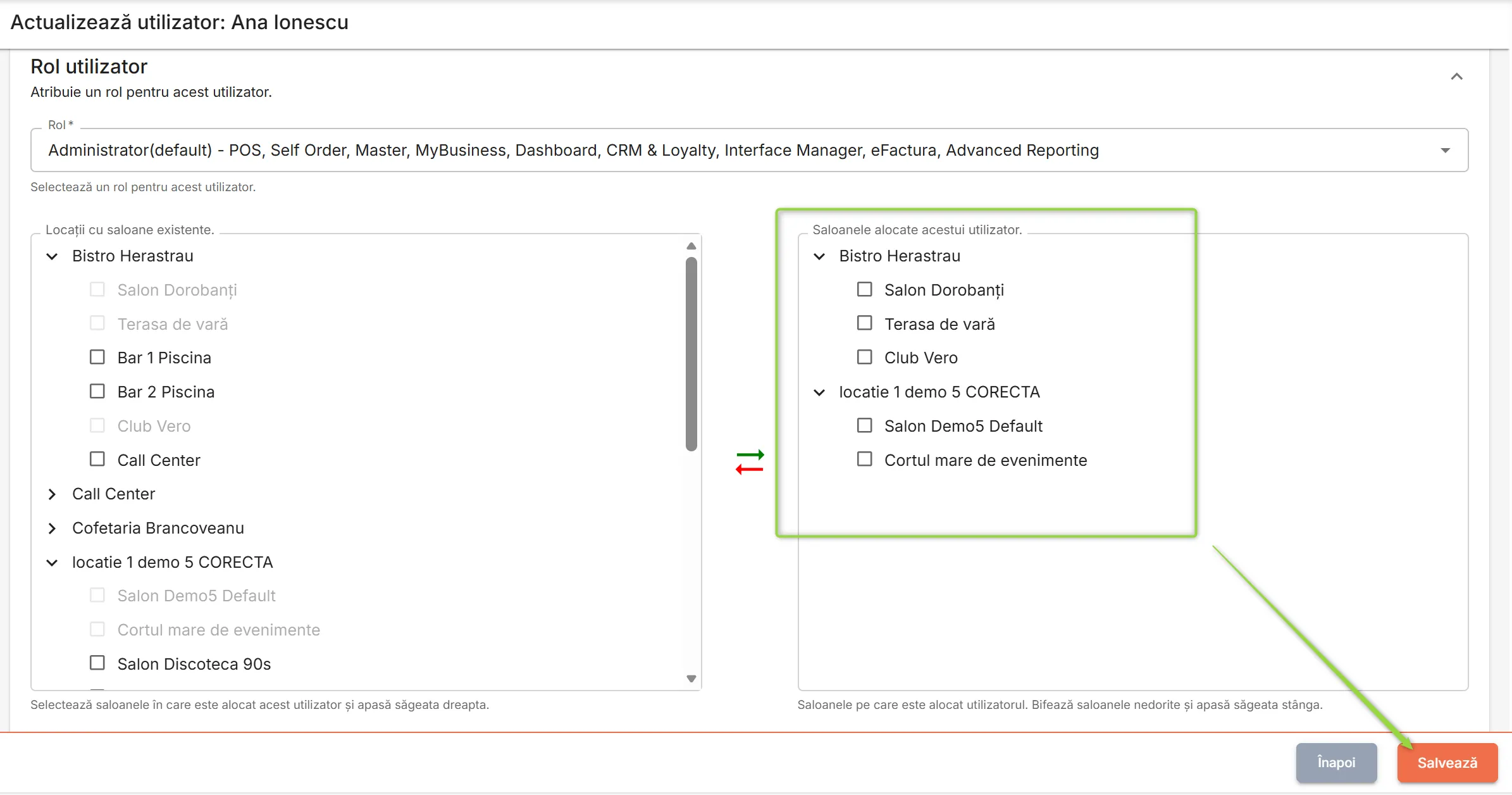Image resolution: width=1512 pixels, height=795 pixels.
Task: Expand the Call Center location node
Action: 53,494
